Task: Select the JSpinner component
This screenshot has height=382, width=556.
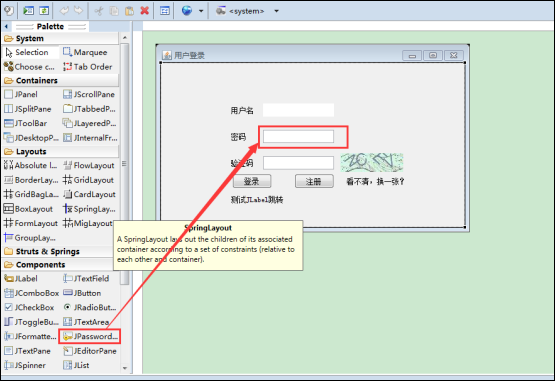Action: (x=25, y=365)
